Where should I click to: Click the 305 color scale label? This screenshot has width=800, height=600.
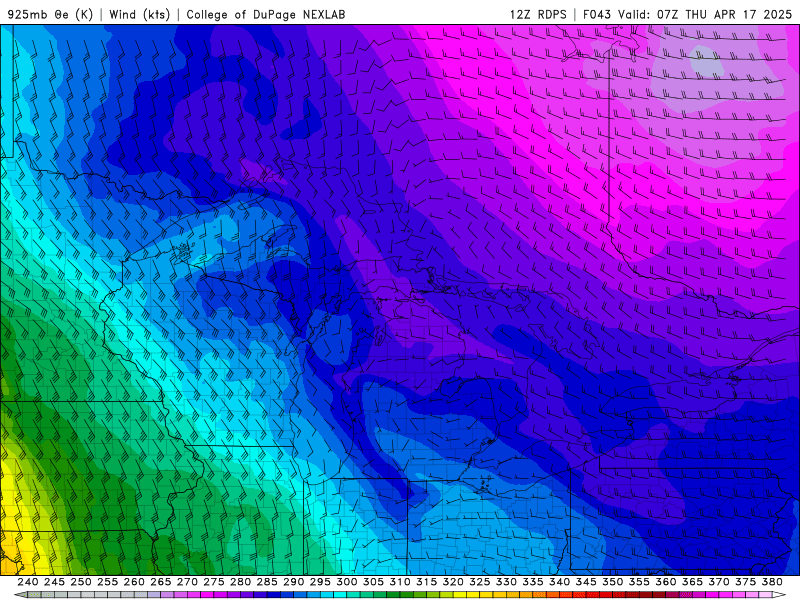[373, 582]
